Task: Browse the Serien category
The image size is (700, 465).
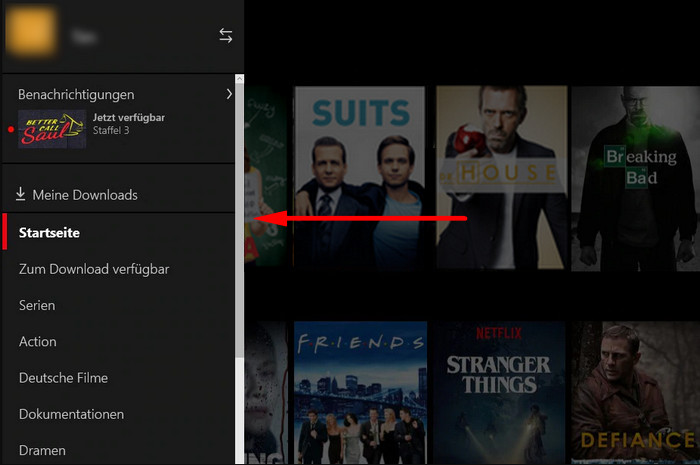Action: 37,305
